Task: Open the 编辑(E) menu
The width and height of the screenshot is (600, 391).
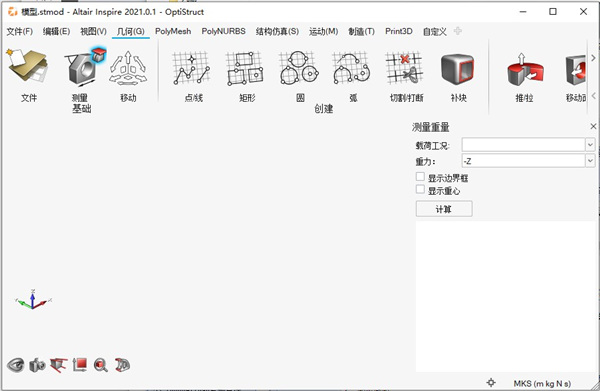Action: 56,31
